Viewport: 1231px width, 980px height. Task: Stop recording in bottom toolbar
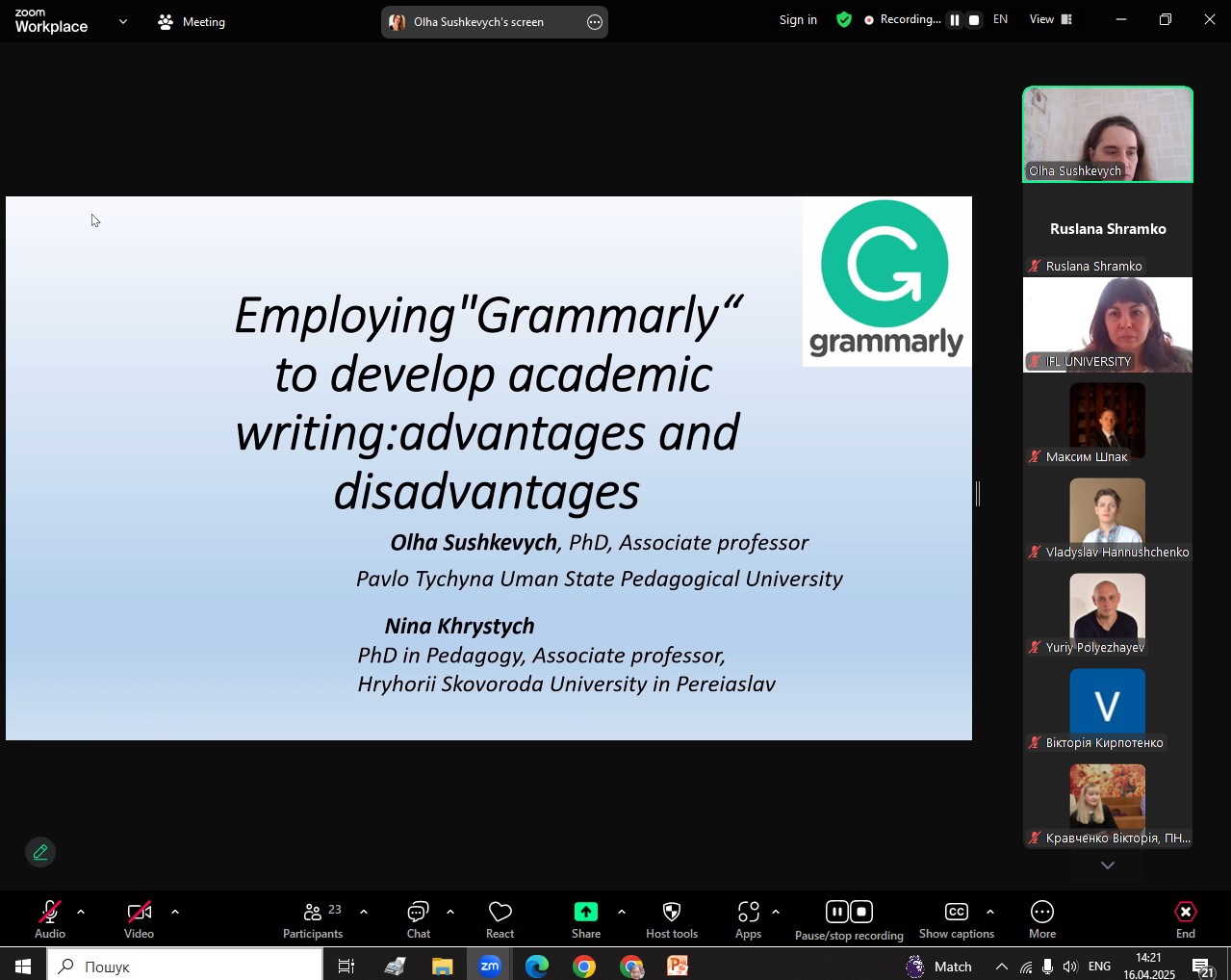(x=862, y=912)
